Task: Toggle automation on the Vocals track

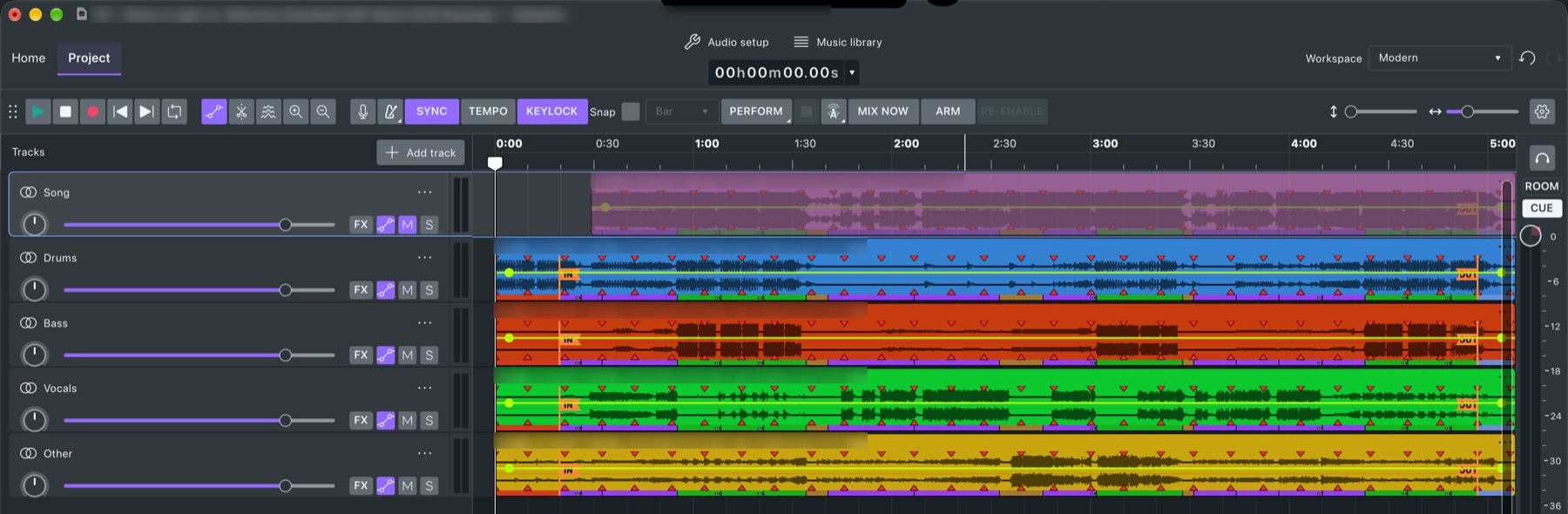Action: pyautogui.click(x=385, y=420)
